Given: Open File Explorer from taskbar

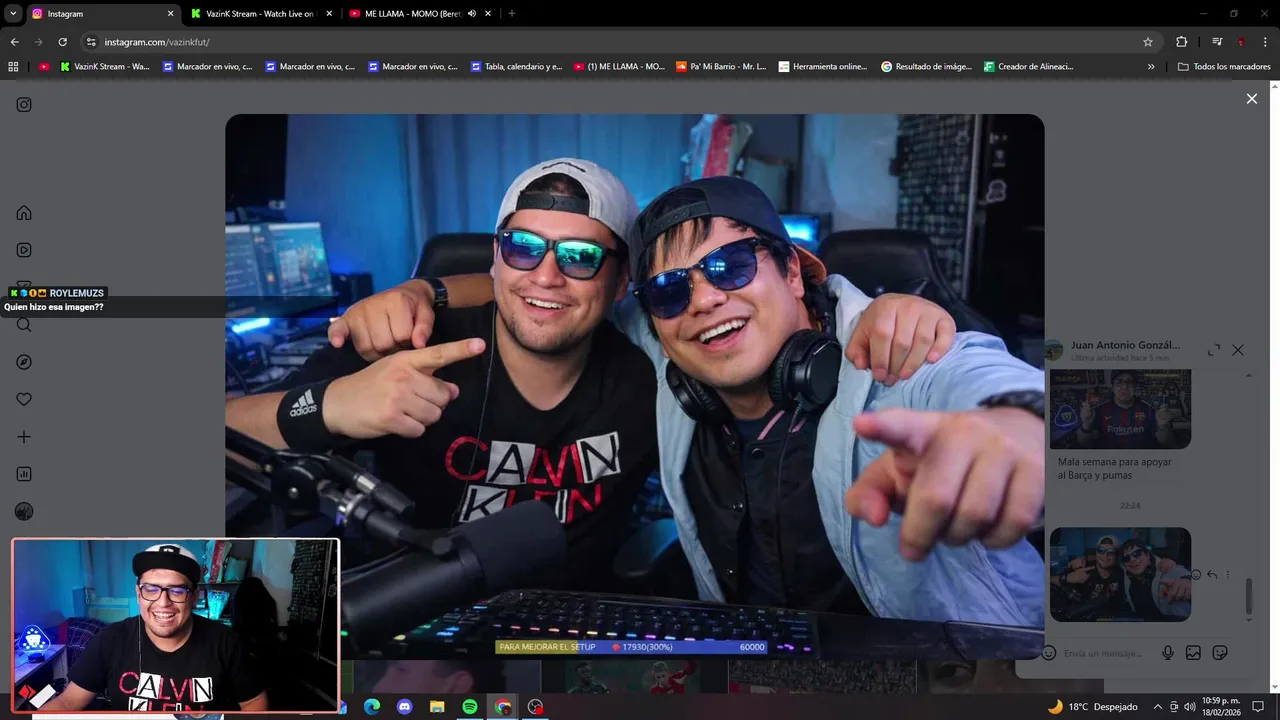Looking at the screenshot, I should click(437, 707).
